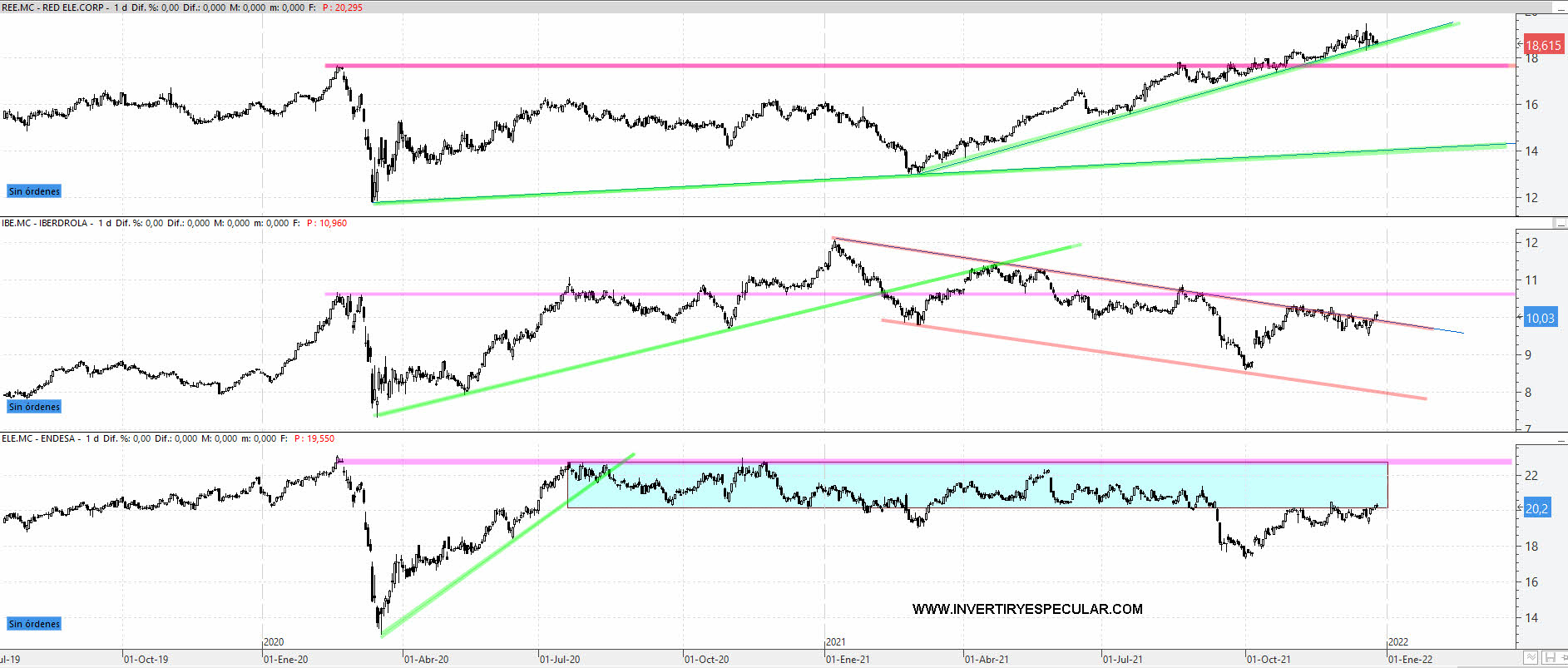The image size is (1568, 668).
Task: Click the arrow beside the 18,615 price label
Action: pos(1519,44)
